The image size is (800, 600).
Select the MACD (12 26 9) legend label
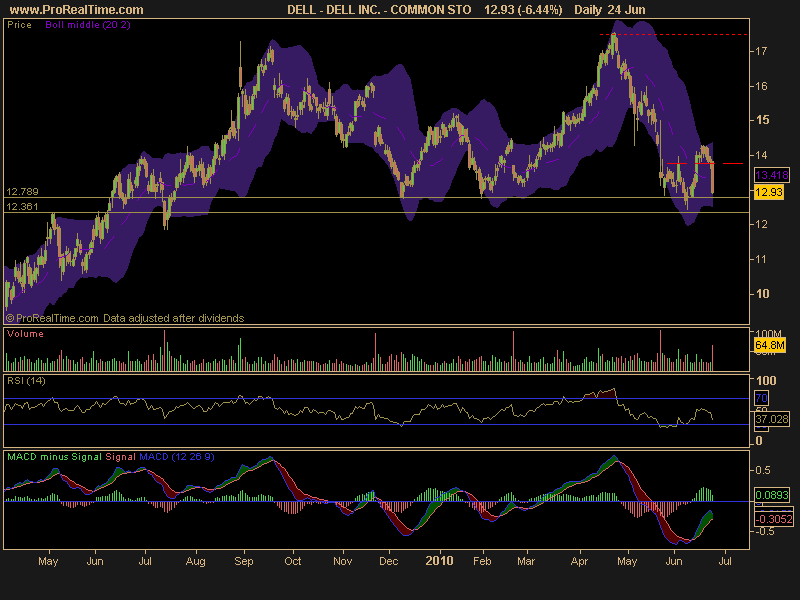[x=177, y=457]
